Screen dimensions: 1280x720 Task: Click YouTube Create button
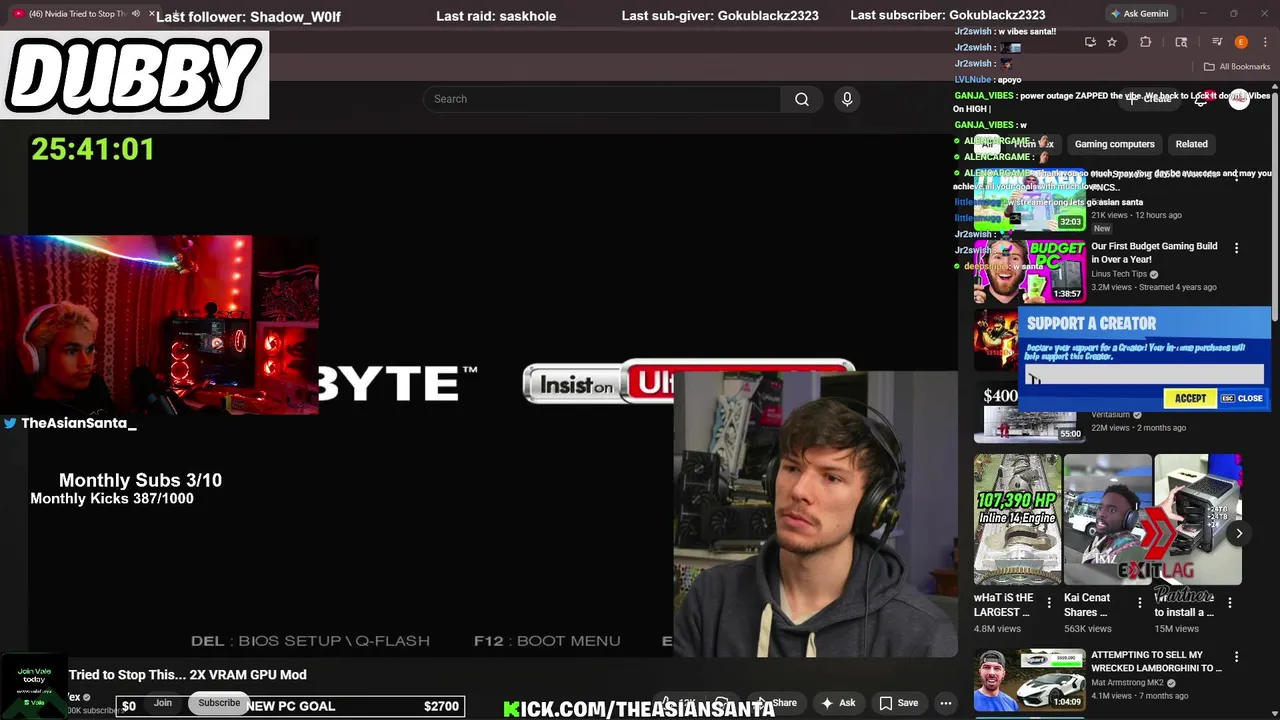[1149, 99]
